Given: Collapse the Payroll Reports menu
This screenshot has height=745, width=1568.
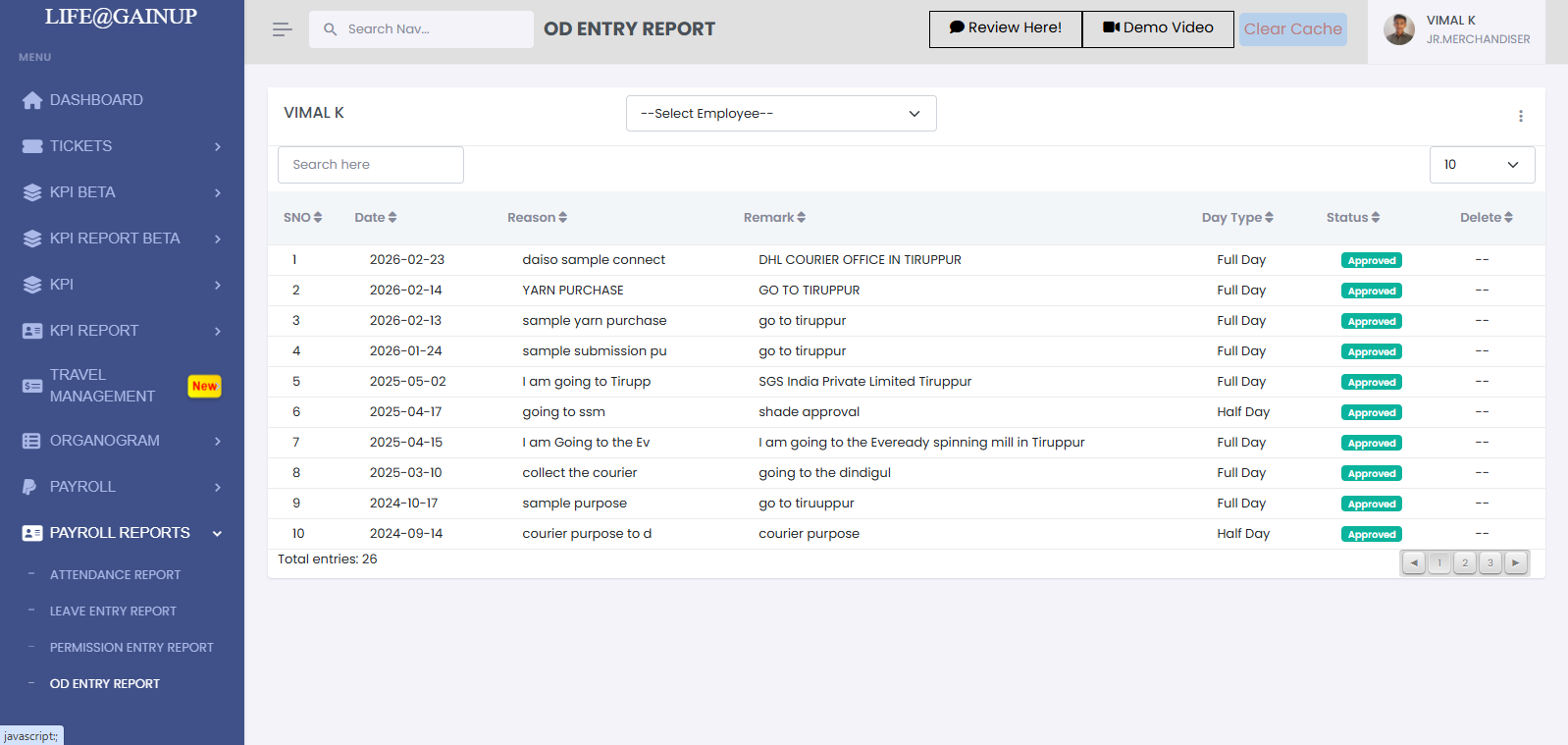Looking at the screenshot, I should pos(217,533).
